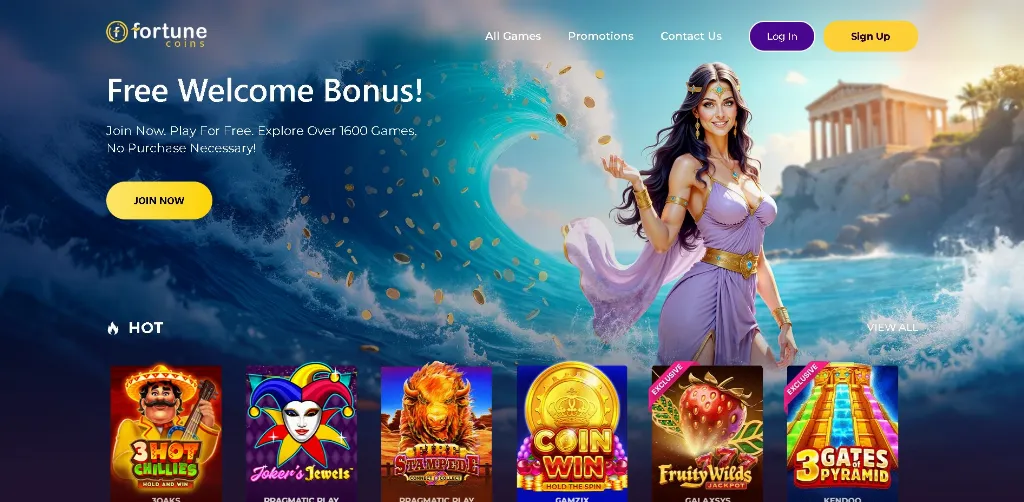
Task: Click the gold coin emblem in logo
Action: (117, 31)
